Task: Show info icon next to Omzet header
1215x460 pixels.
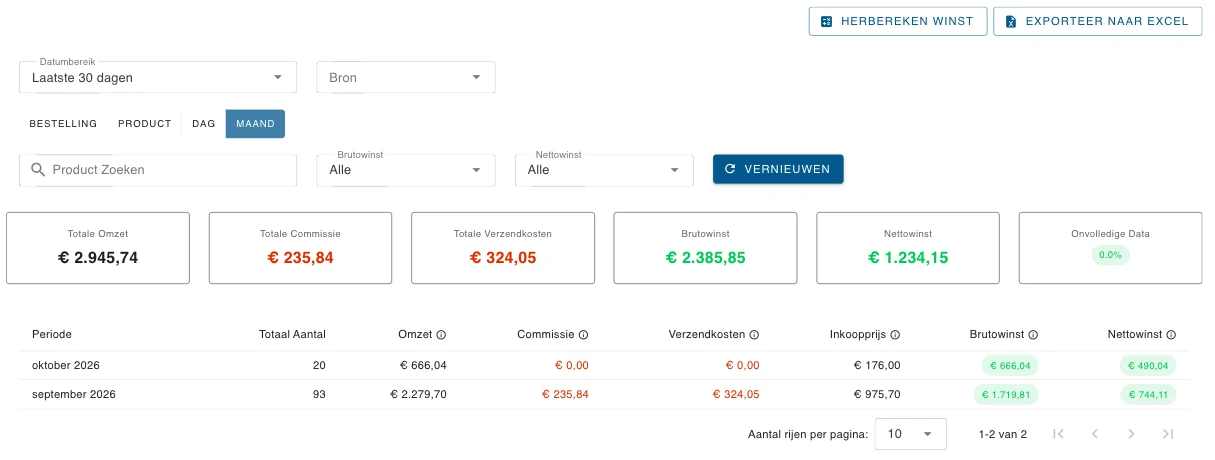Action: (441, 335)
